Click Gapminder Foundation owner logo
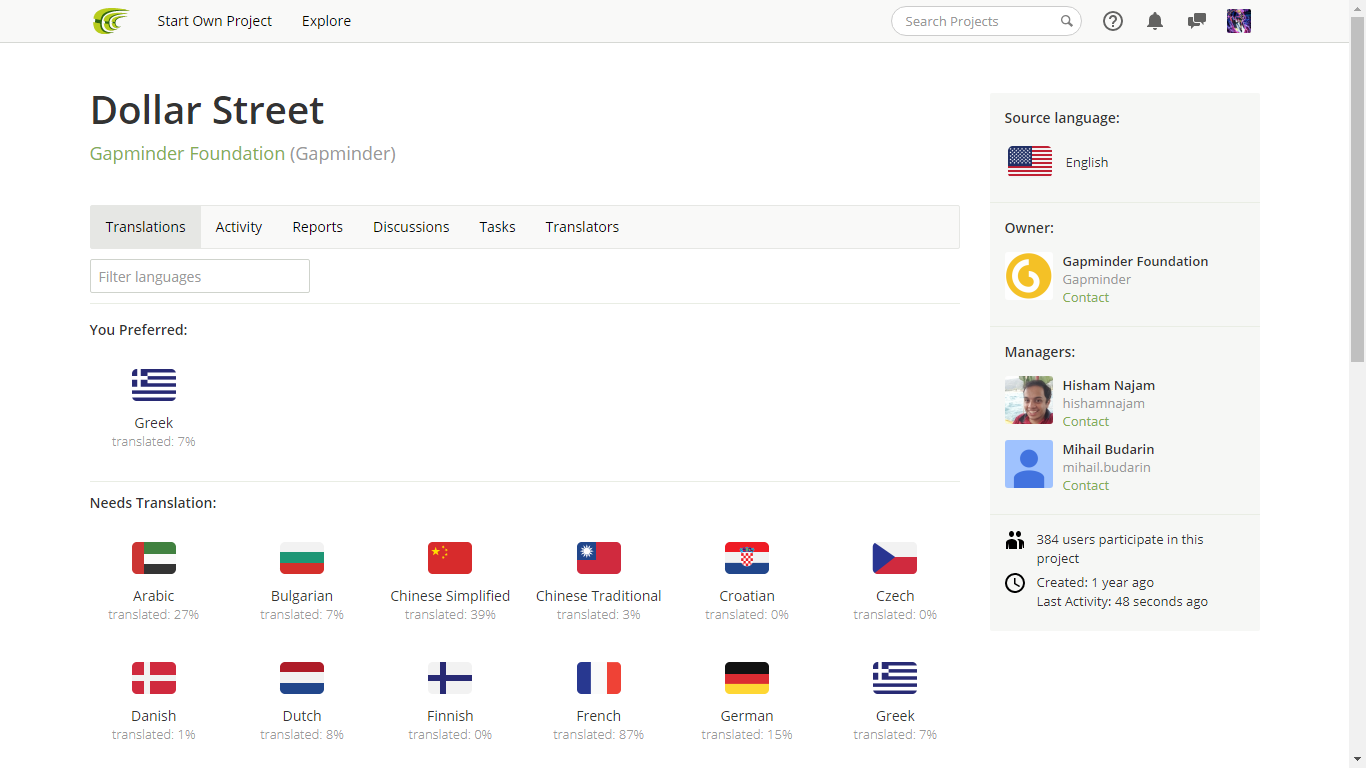This screenshot has width=1366, height=768. 1029,277
